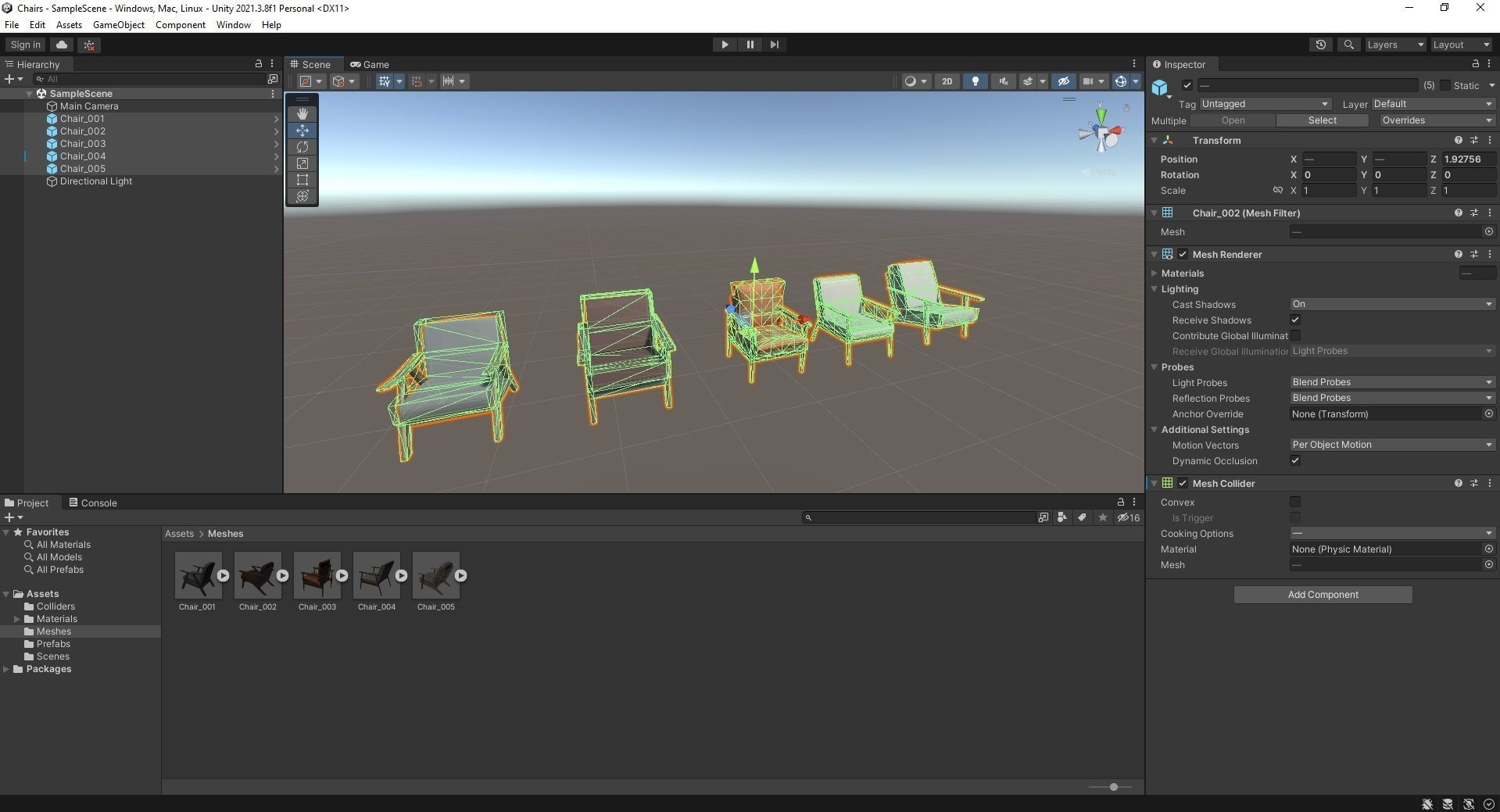Image resolution: width=1500 pixels, height=812 pixels.
Task: Click the Pause button
Action: click(750, 45)
